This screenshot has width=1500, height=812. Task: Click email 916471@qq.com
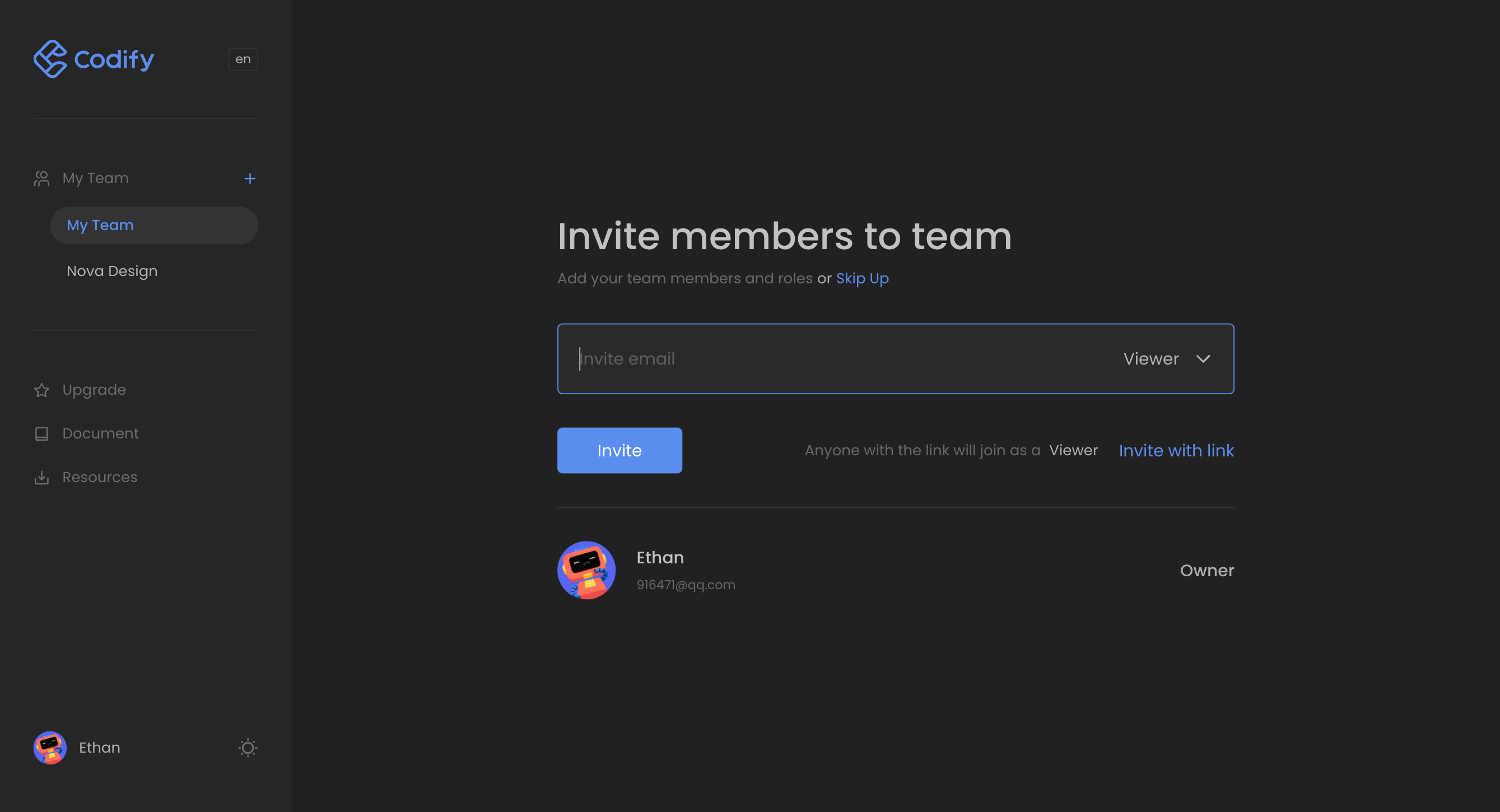point(686,585)
